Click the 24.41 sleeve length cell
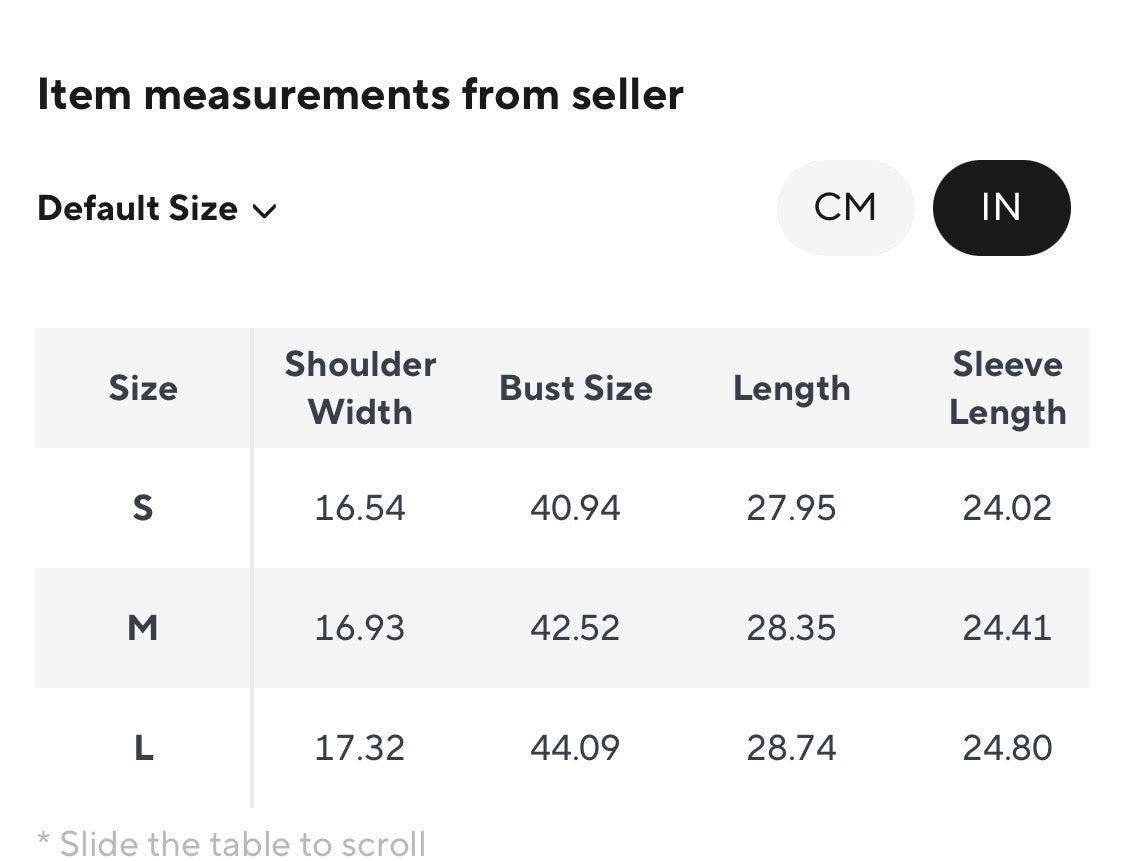 coord(1007,628)
